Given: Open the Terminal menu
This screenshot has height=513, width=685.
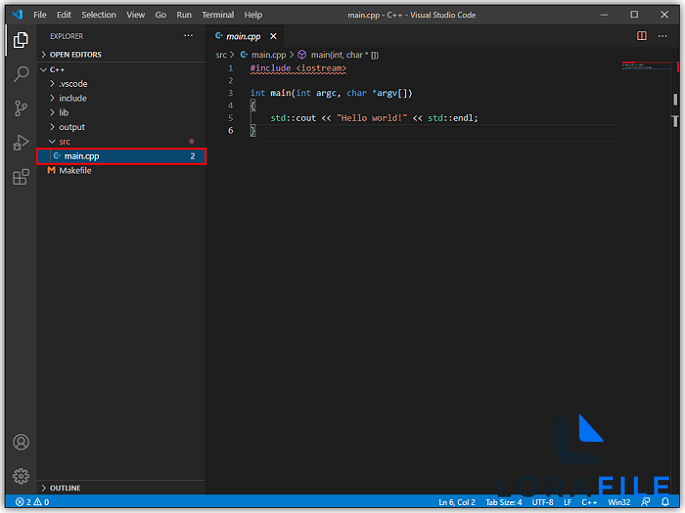Looking at the screenshot, I should [218, 15].
